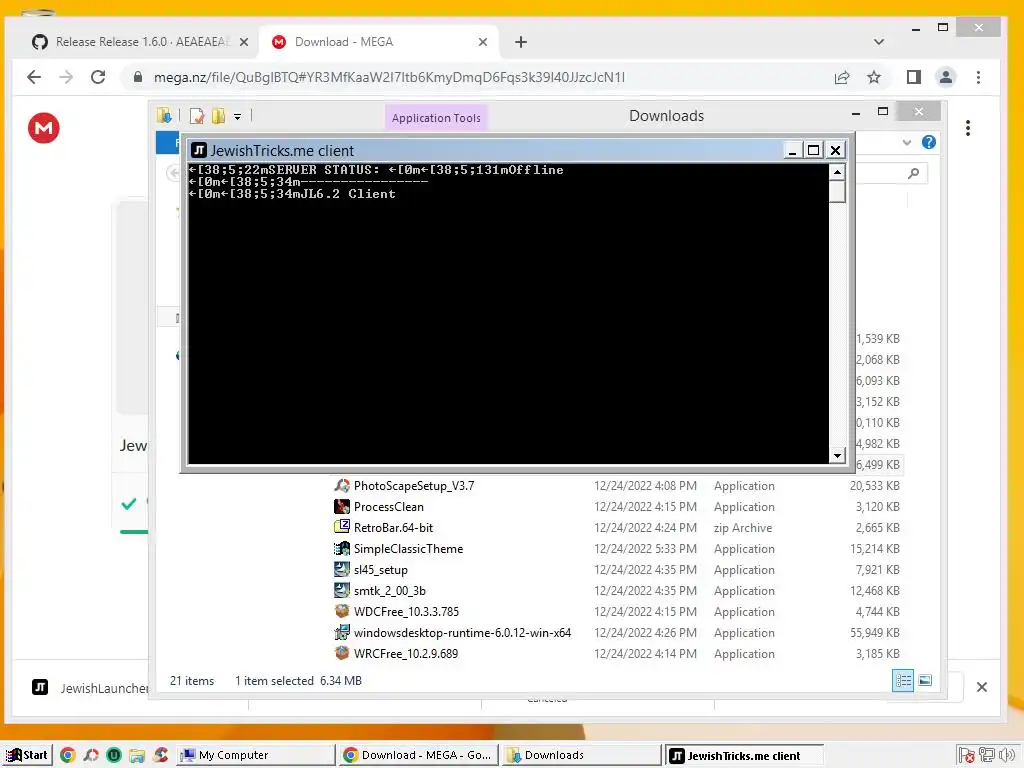Click the 12/24/2022 4:26 PM date

click(645, 632)
